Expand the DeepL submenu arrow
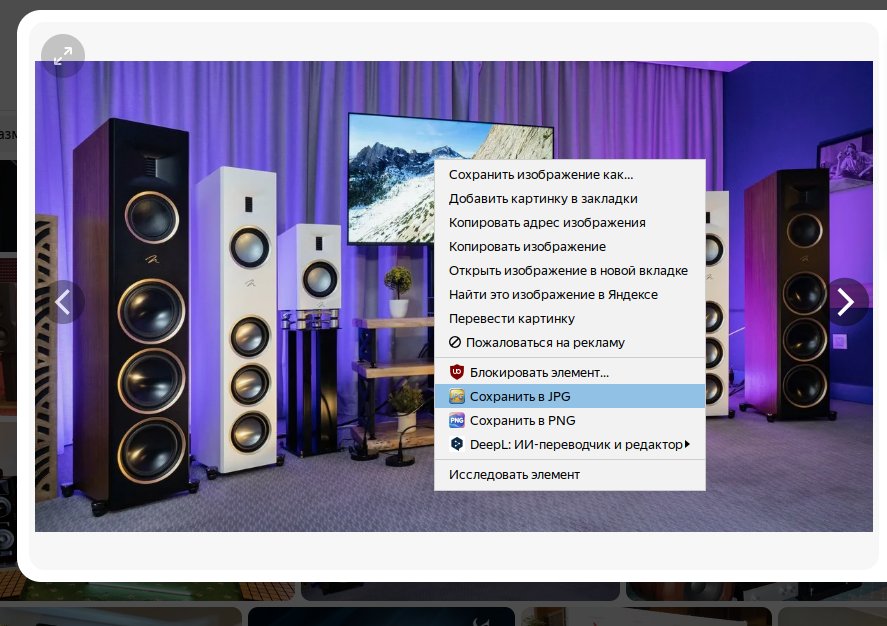Screen dimensions: 887x626 point(687,445)
